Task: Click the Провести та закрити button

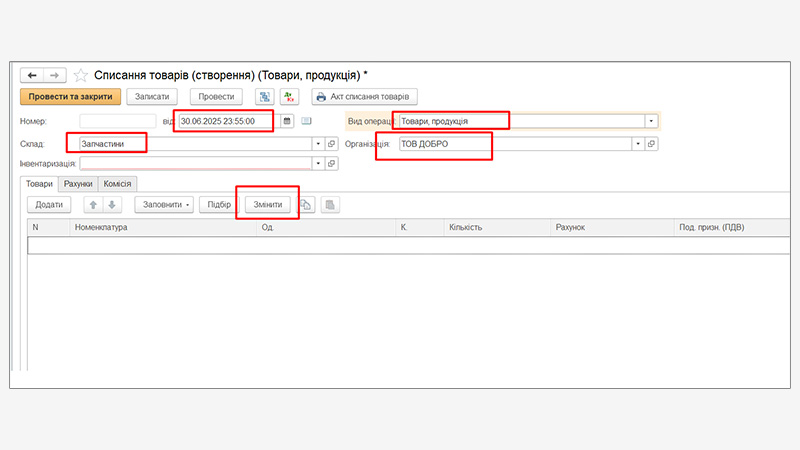Action: (70, 97)
